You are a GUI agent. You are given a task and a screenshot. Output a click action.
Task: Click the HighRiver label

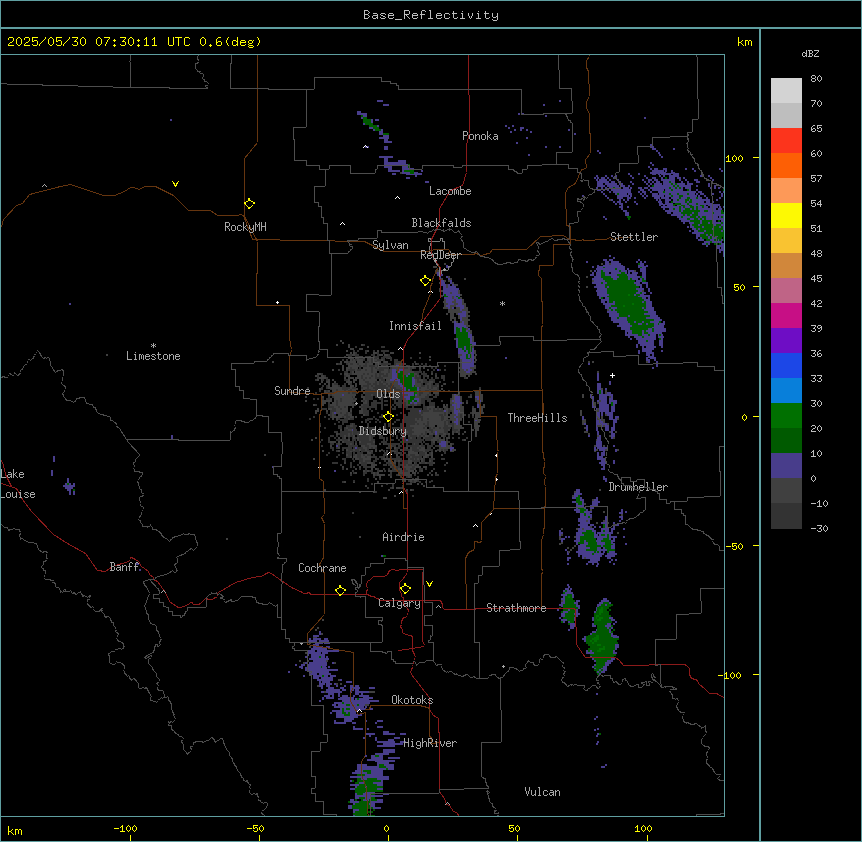(430, 743)
